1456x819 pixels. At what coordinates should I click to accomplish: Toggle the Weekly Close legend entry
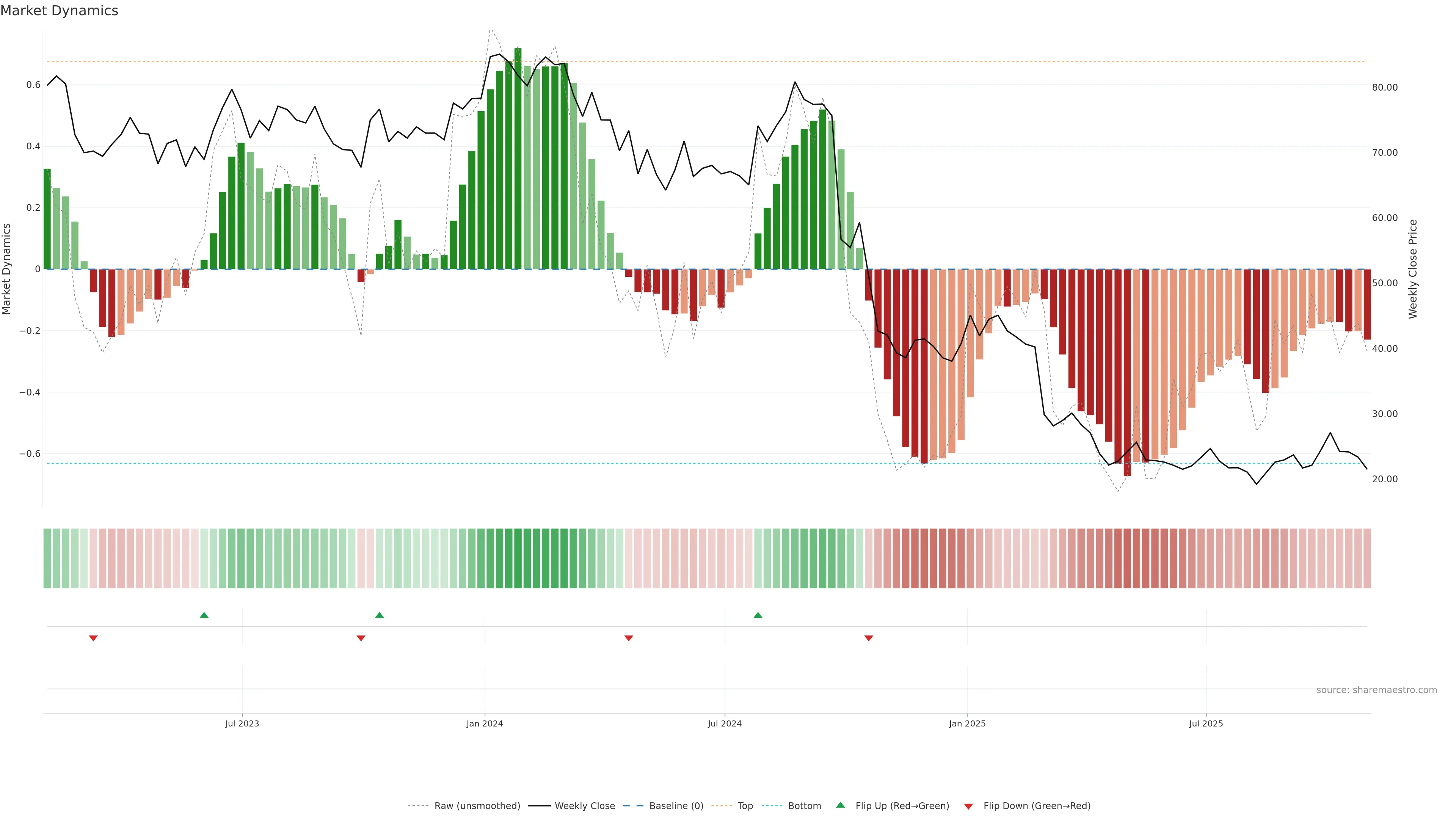[x=584, y=806]
